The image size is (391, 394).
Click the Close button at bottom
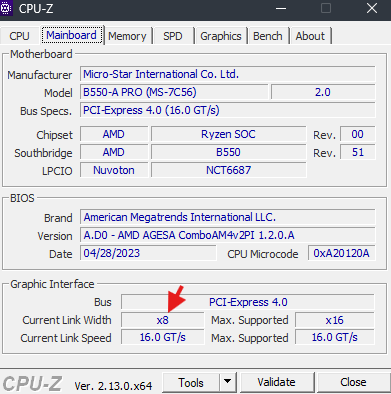[x=353, y=382]
